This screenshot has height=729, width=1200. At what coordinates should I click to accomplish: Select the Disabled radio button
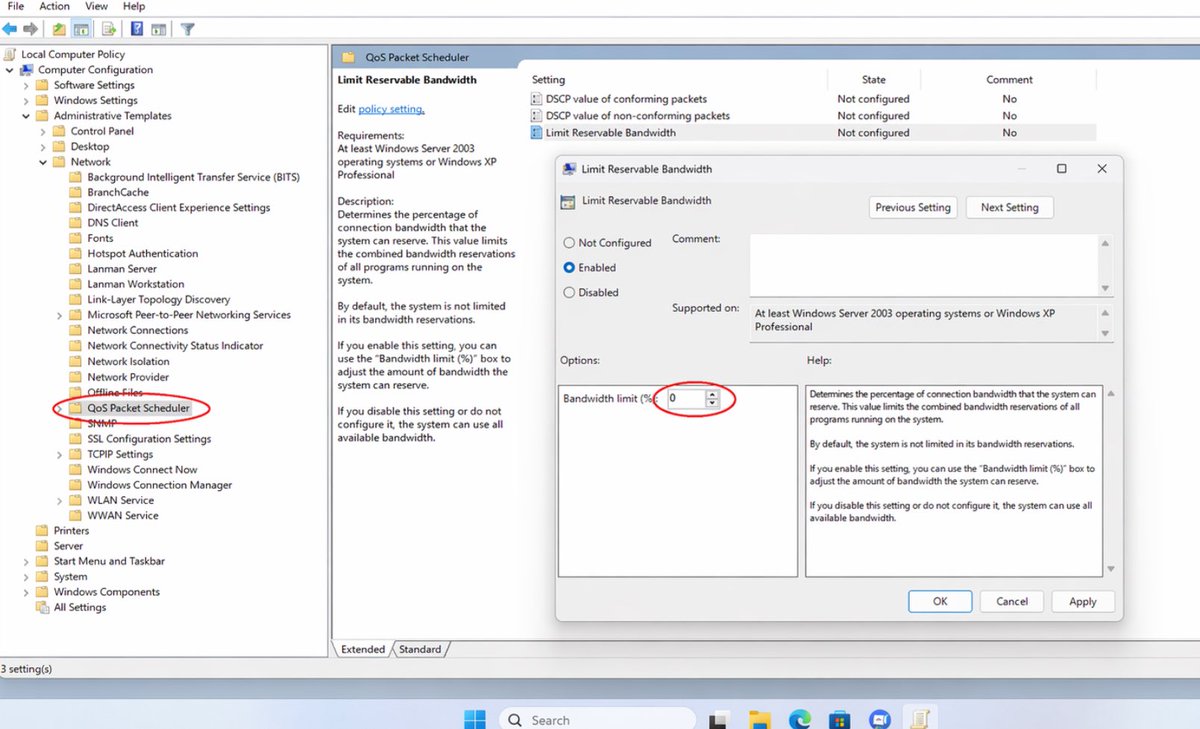(x=569, y=293)
